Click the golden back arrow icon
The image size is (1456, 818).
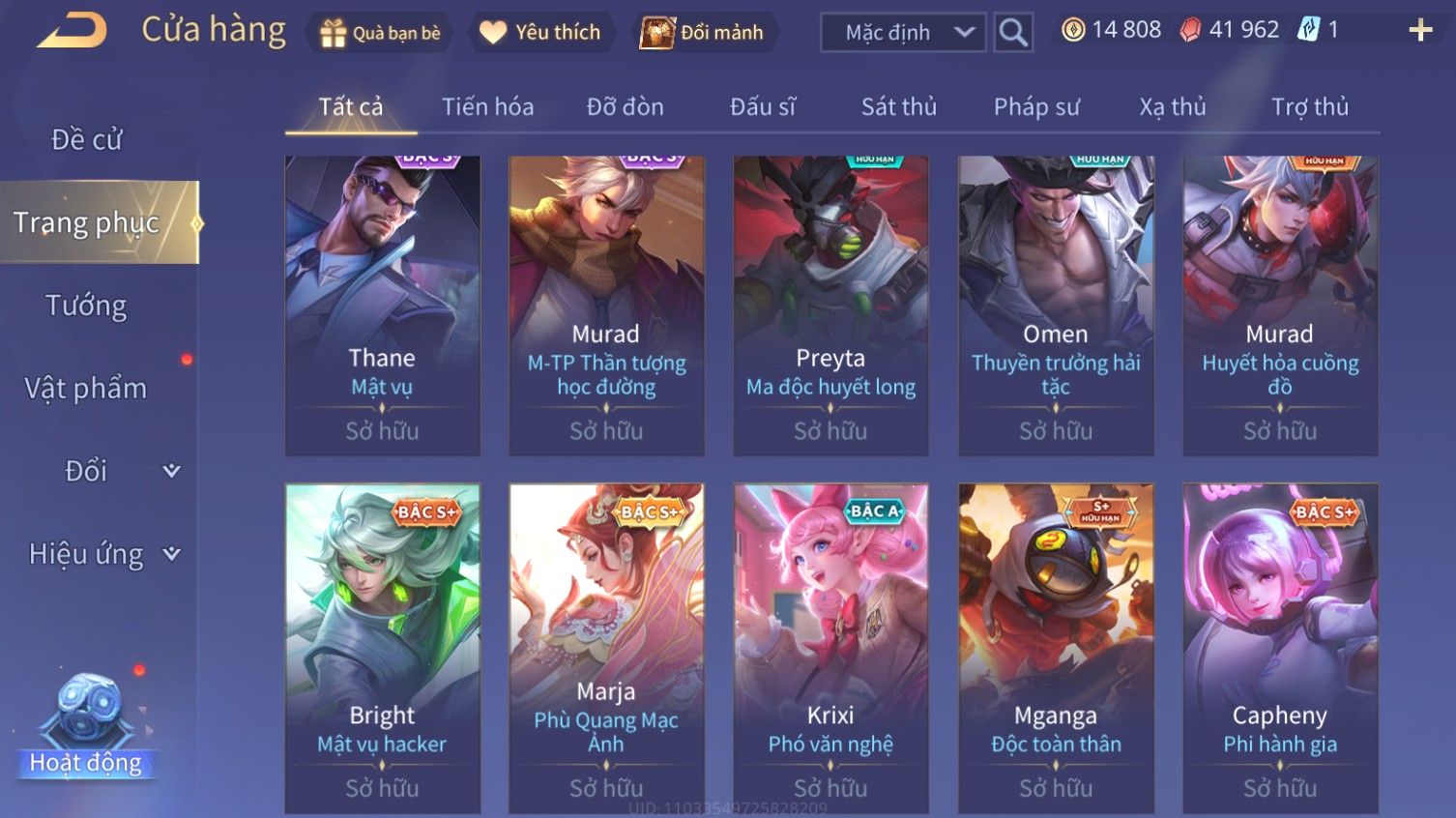73,30
